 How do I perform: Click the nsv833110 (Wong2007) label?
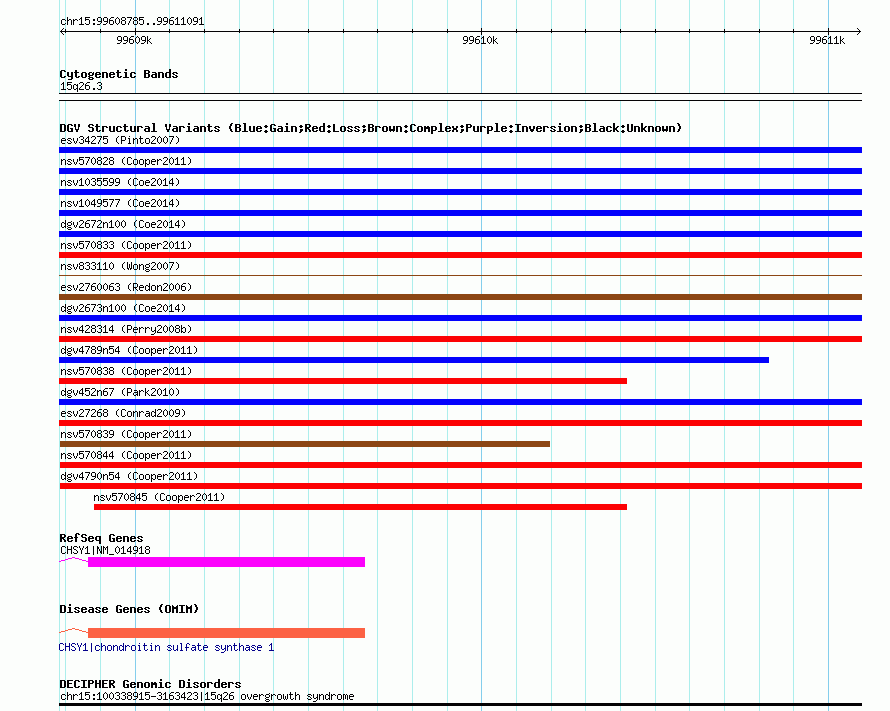pyautogui.click(x=120, y=266)
